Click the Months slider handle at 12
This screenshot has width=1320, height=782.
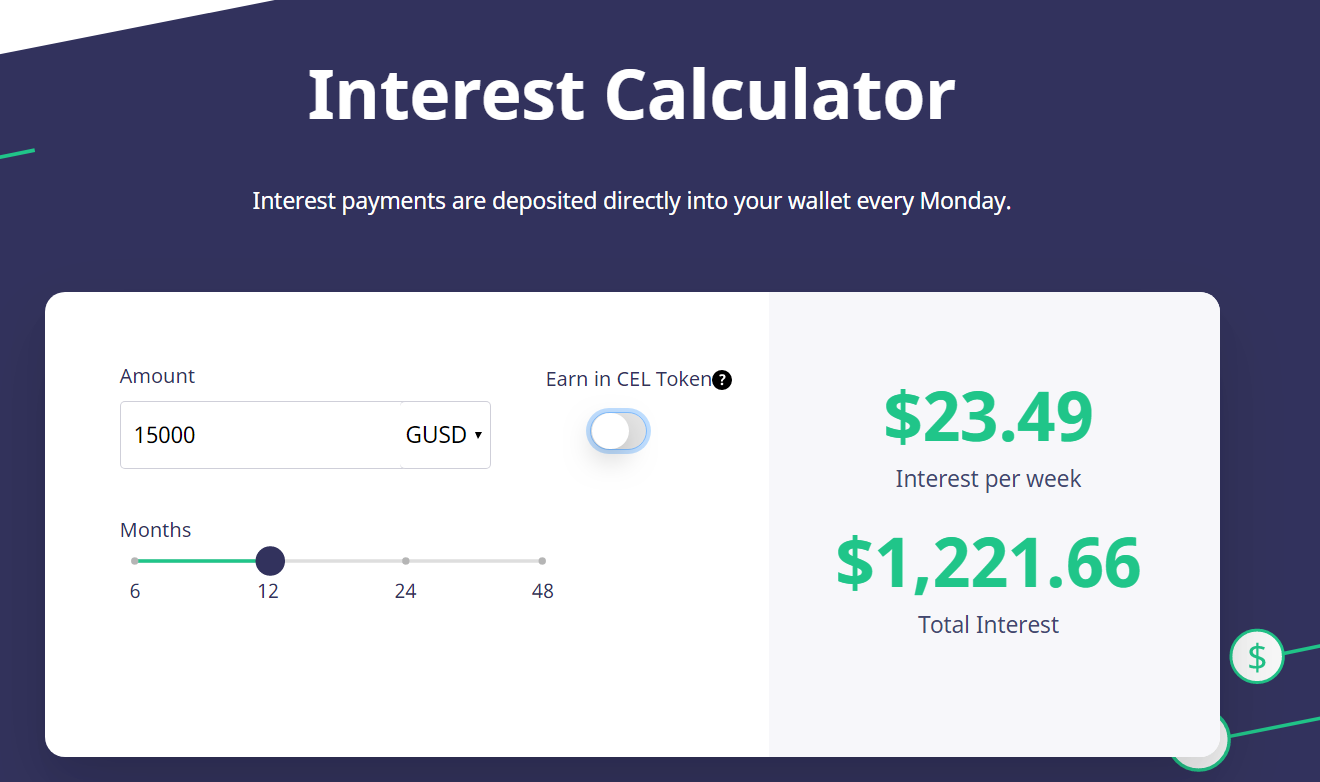click(270, 561)
